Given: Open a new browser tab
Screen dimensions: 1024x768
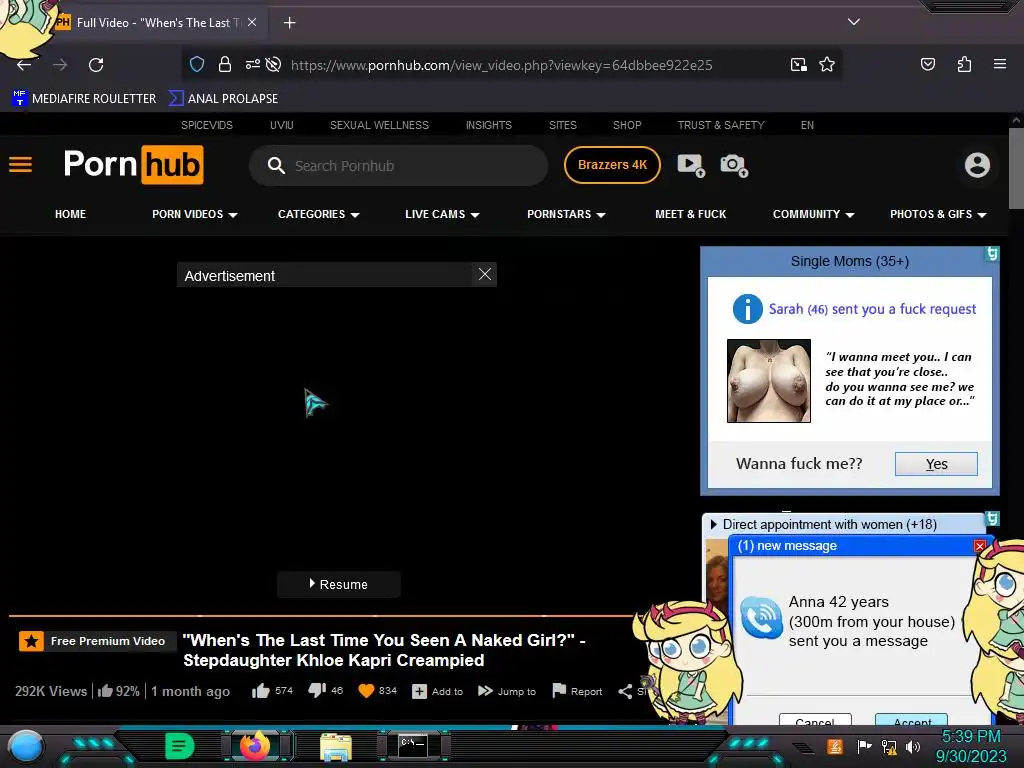Looking at the screenshot, I should 289,23.
